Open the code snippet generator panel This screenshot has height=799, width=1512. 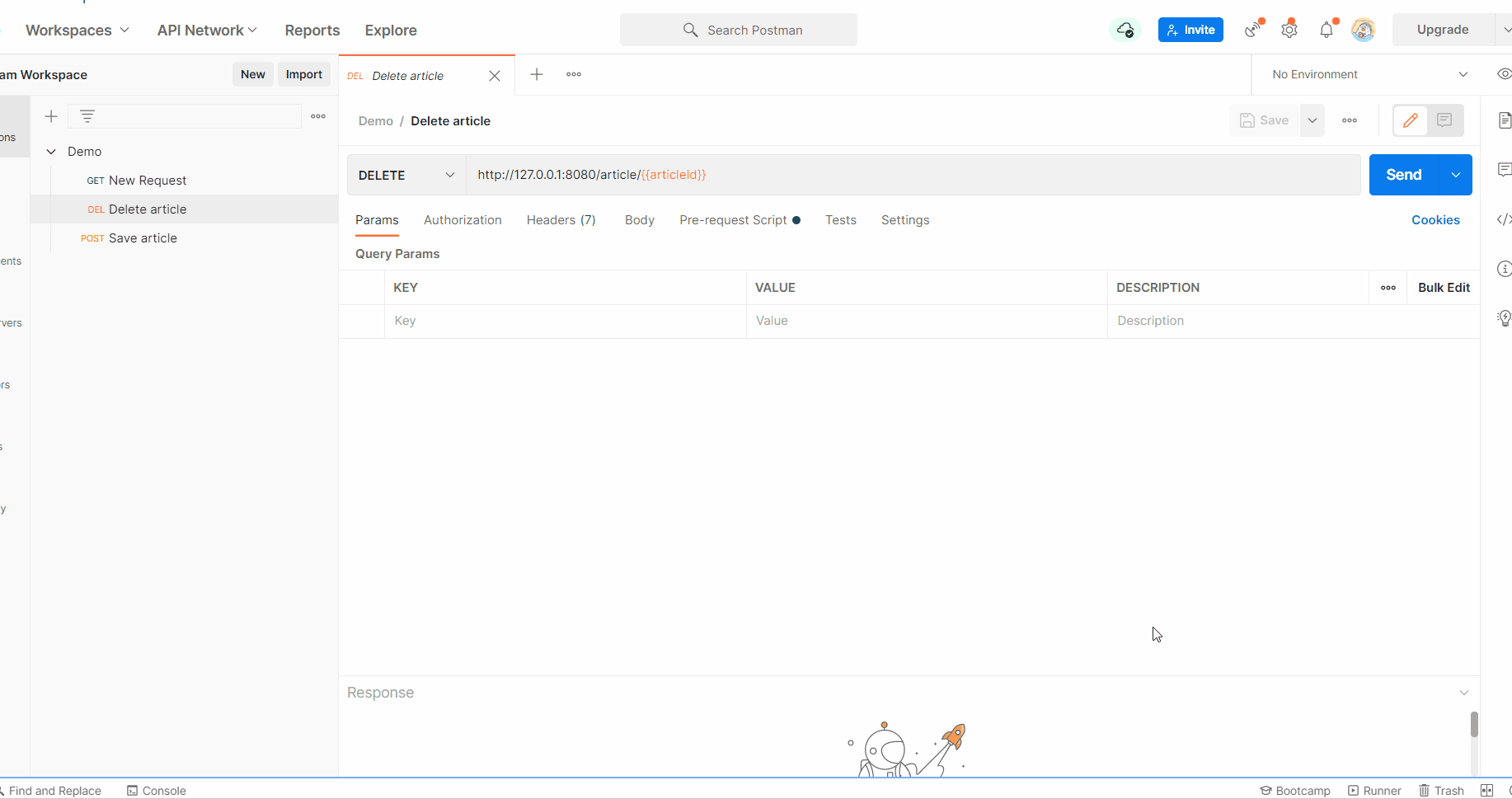(1504, 219)
